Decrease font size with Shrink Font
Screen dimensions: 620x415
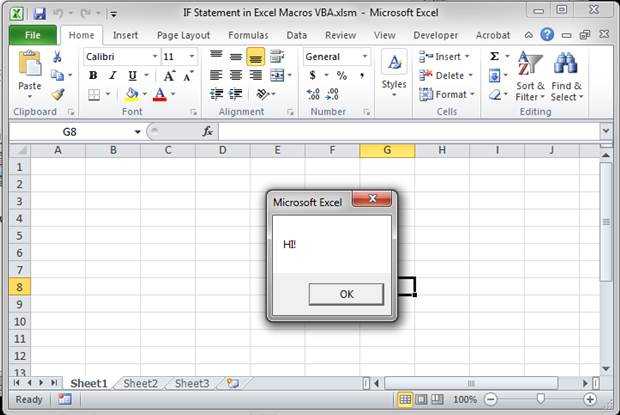[188, 75]
